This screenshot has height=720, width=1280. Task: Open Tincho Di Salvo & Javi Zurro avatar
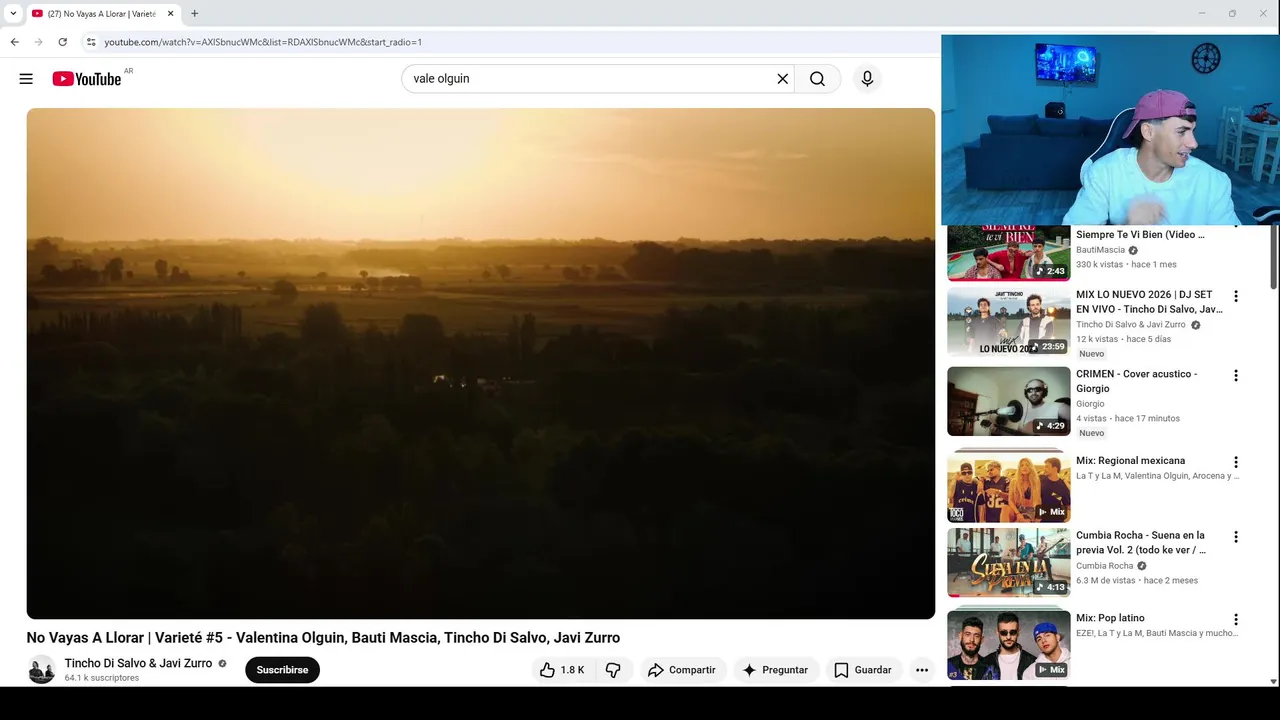pos(41,670)
